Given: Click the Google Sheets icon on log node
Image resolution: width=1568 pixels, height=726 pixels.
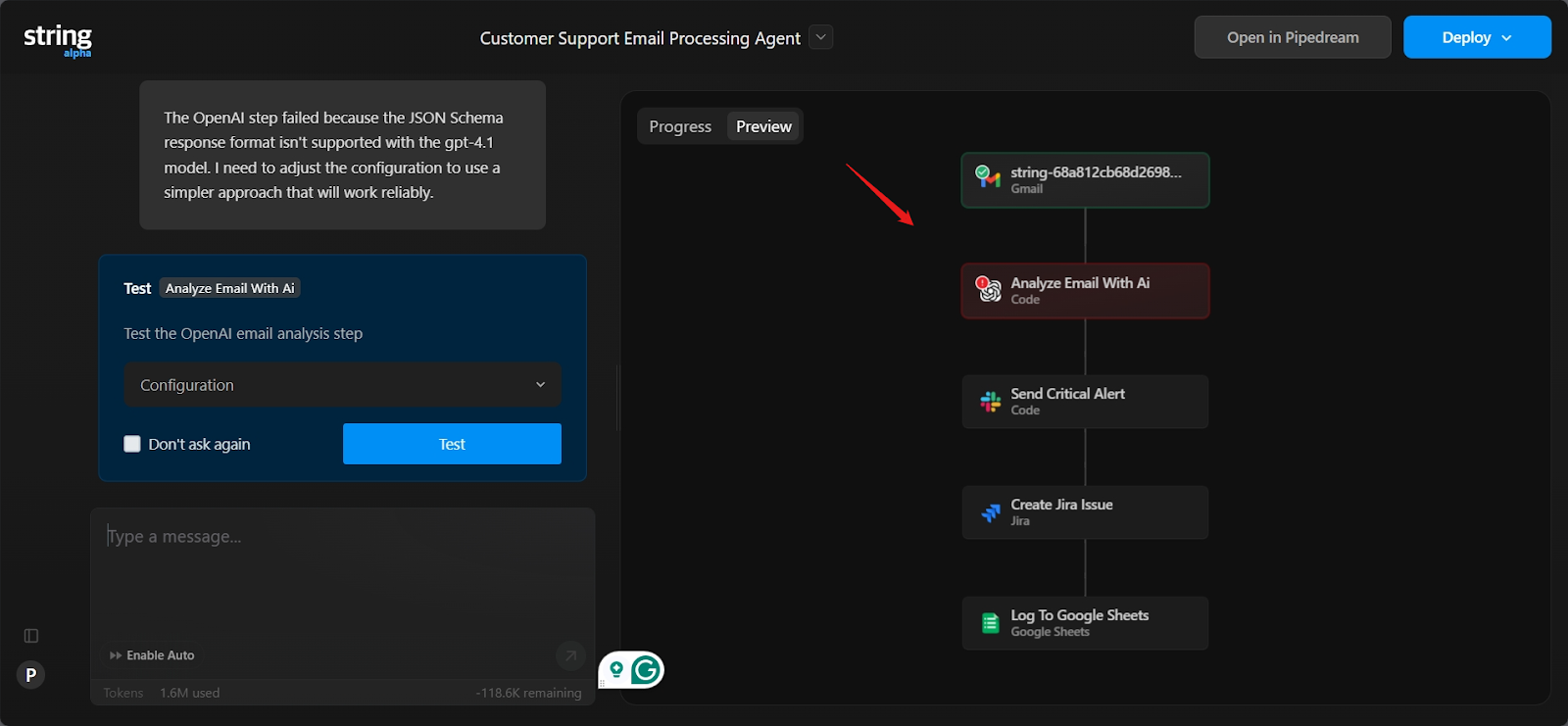Looking at the screenshot, I should click(991, 623).
